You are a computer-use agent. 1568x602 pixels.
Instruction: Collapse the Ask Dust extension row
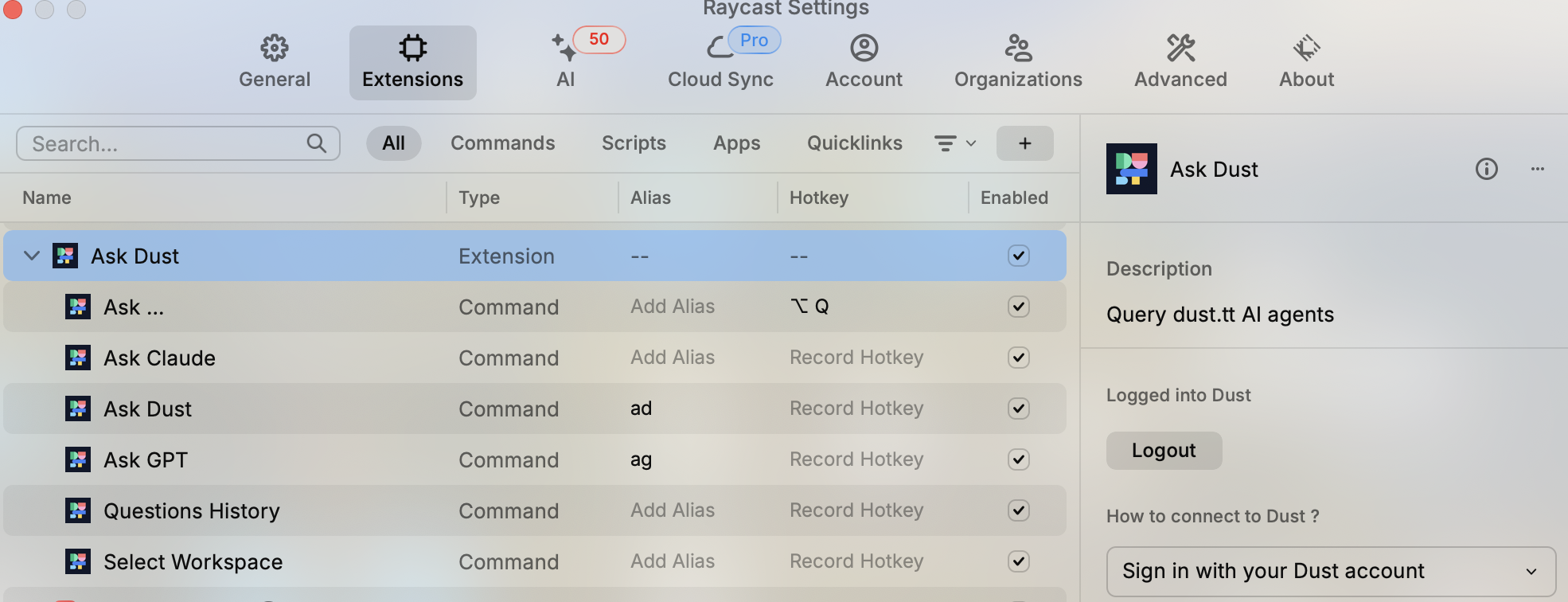tap(32, 256)
